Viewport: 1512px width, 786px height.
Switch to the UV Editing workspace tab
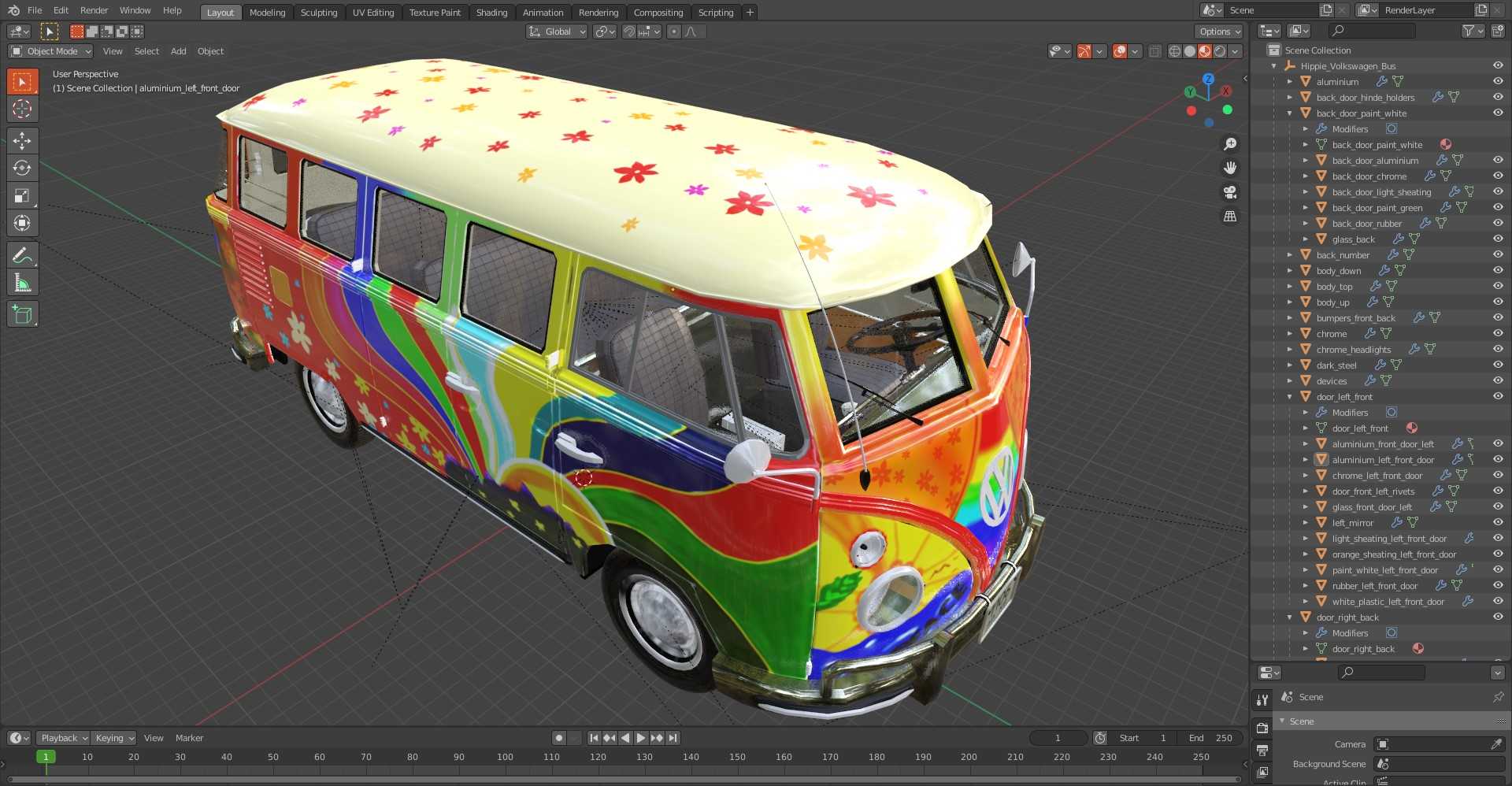[x=373, y=12]
